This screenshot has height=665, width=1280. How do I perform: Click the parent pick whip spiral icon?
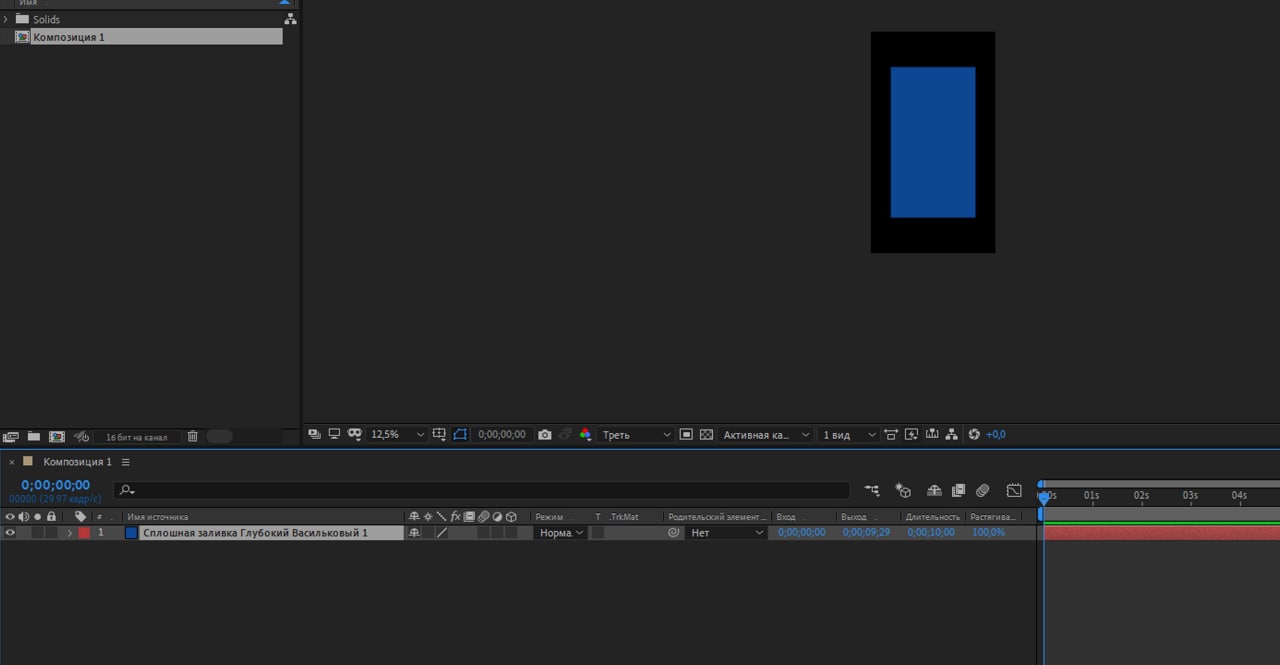[x=674, y=533]
